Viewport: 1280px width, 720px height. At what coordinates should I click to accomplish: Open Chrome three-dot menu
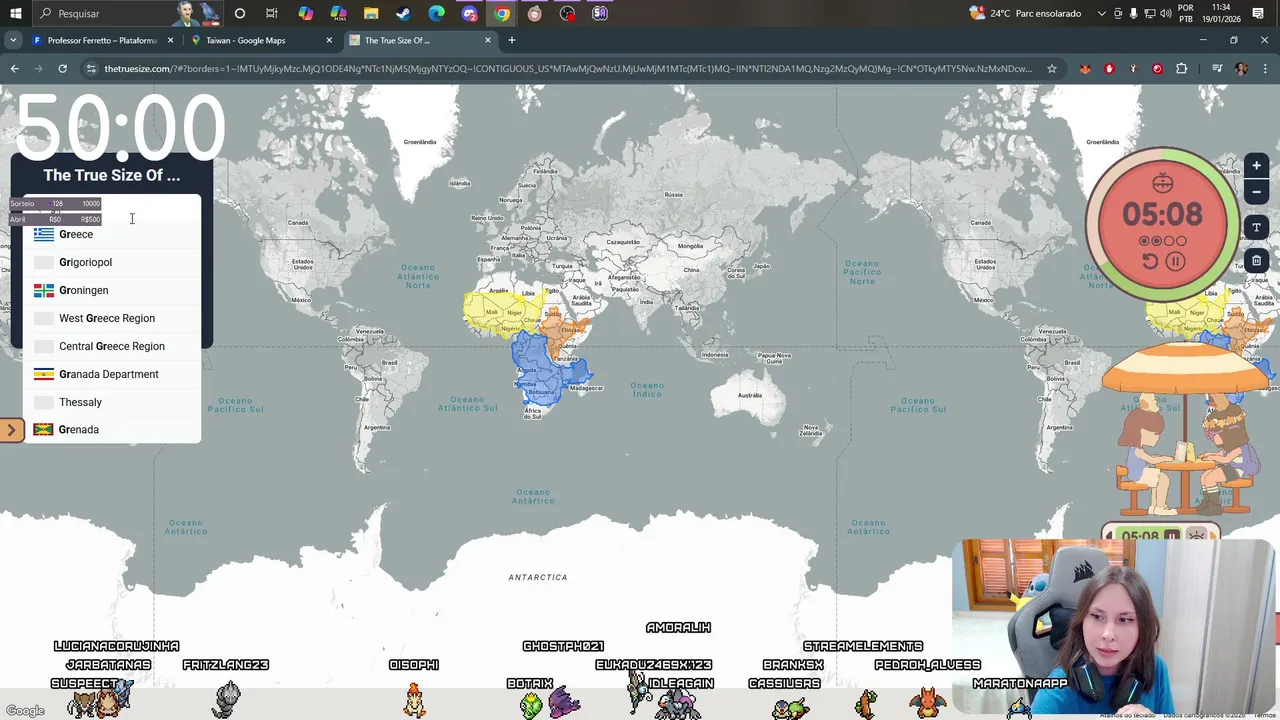tap(1265, 68)
